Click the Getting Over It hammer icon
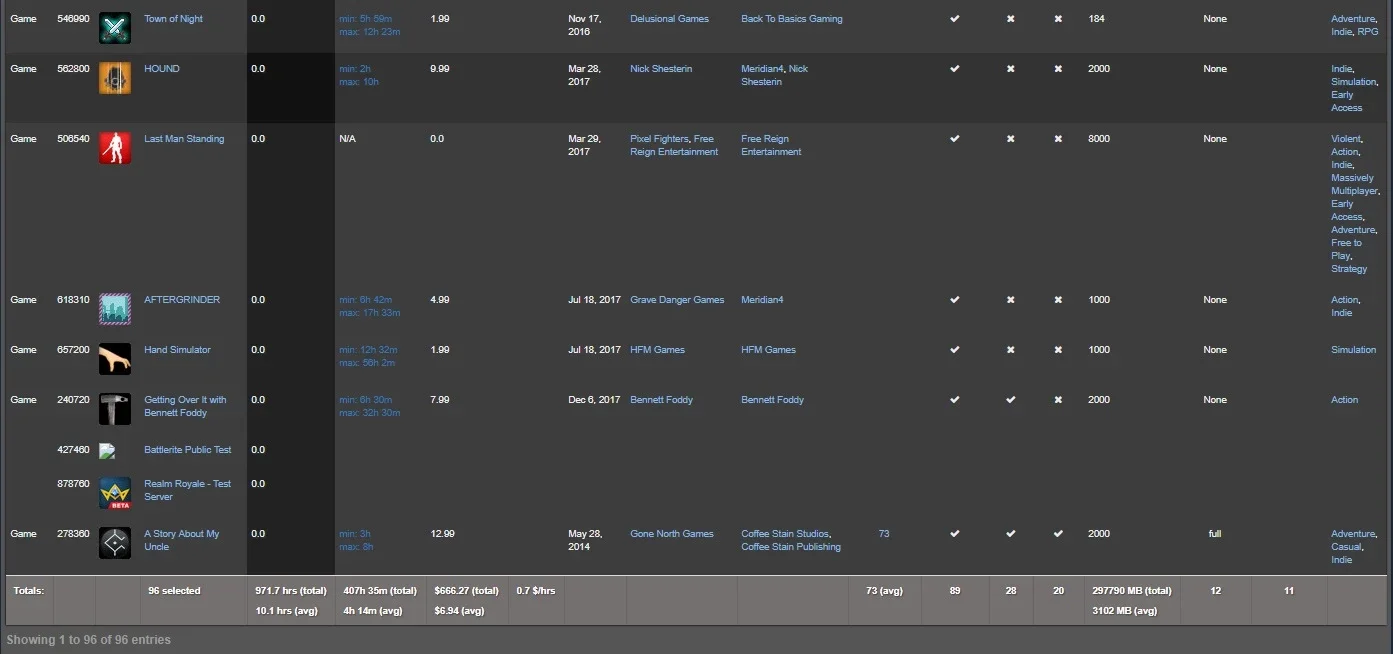Viewport: 1393px width, 654px height. click(115, 409)
